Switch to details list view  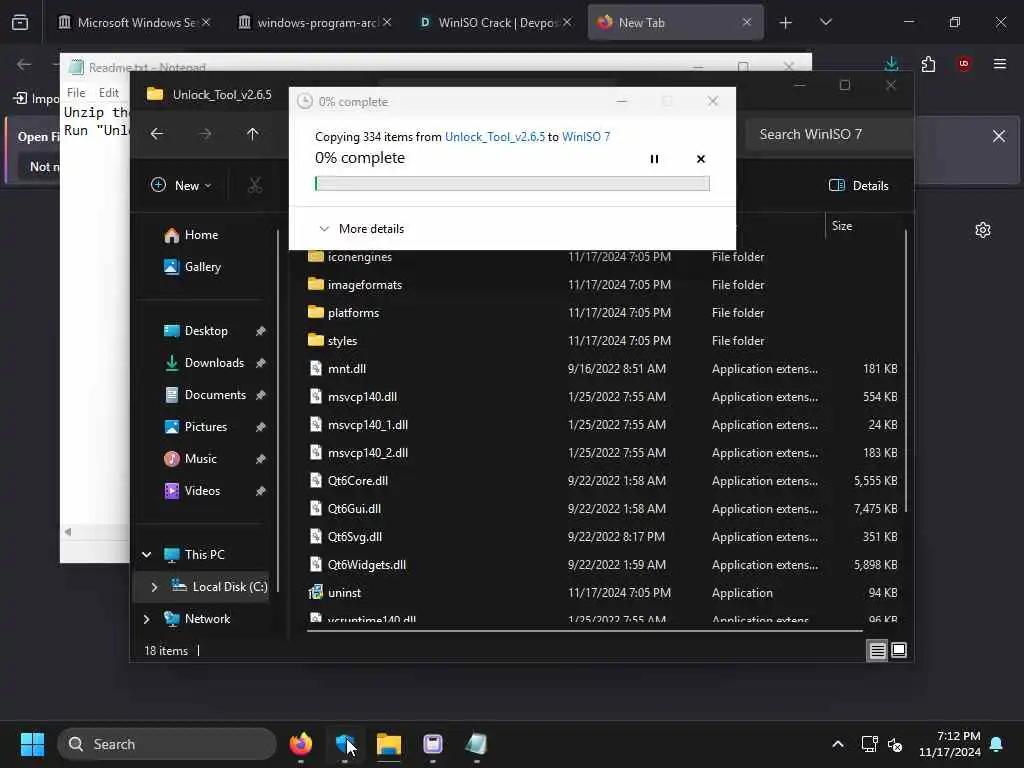point(877,650)
